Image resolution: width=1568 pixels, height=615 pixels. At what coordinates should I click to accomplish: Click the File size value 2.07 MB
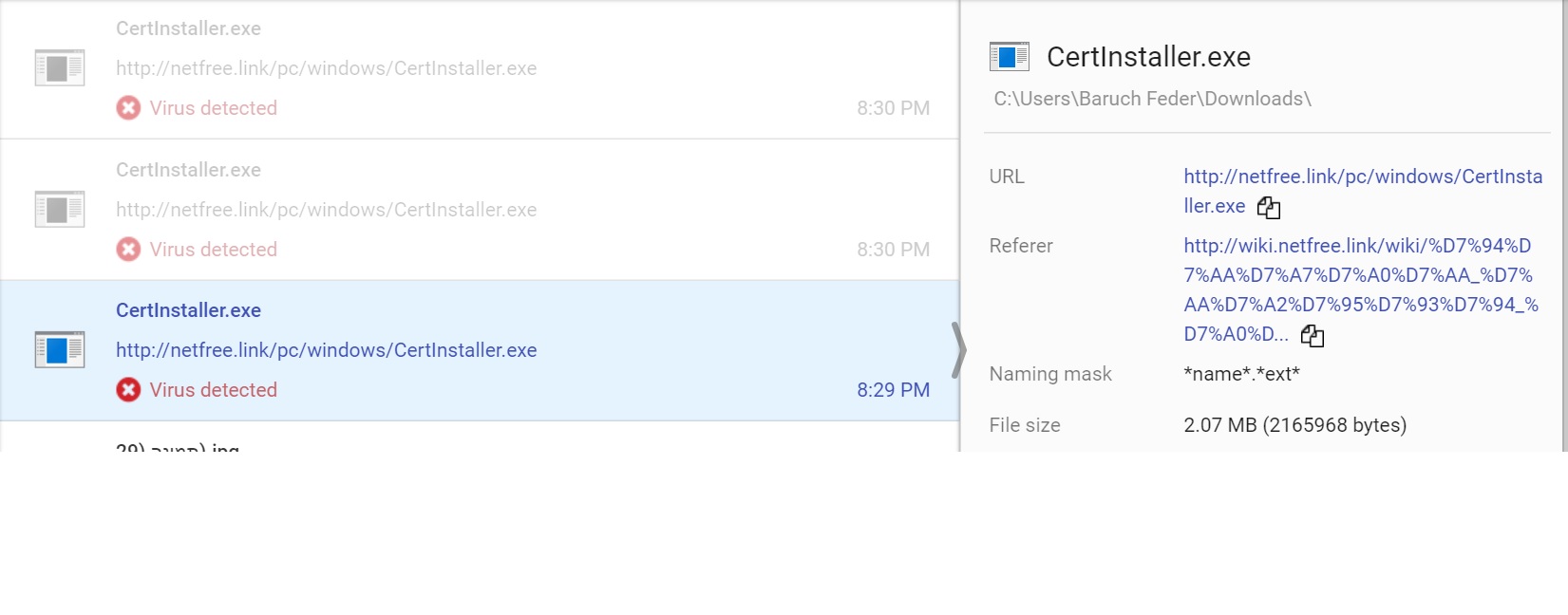(x=1294, y=425)
